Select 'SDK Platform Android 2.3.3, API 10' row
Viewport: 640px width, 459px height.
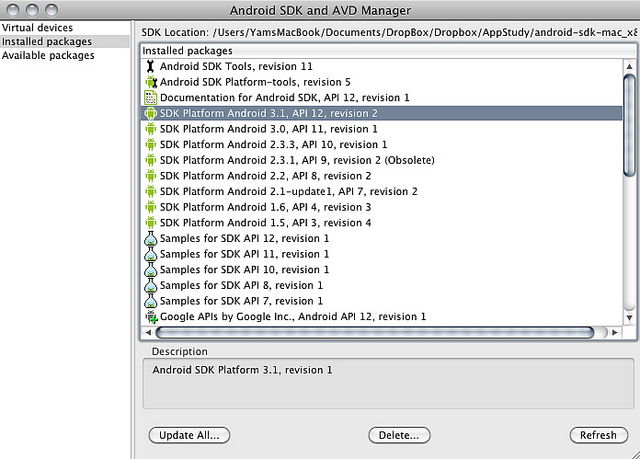coord(382,144)
